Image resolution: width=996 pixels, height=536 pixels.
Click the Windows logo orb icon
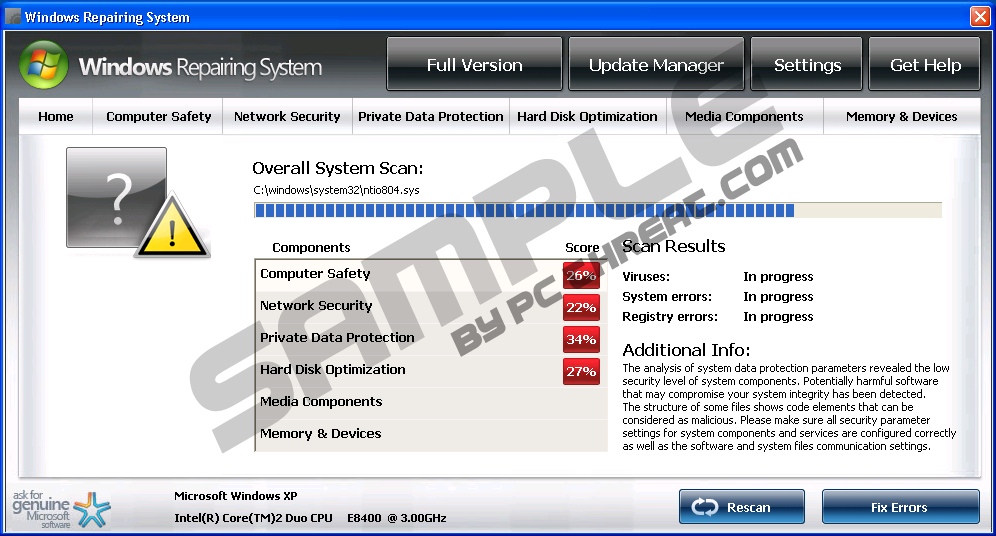(43, 65)
